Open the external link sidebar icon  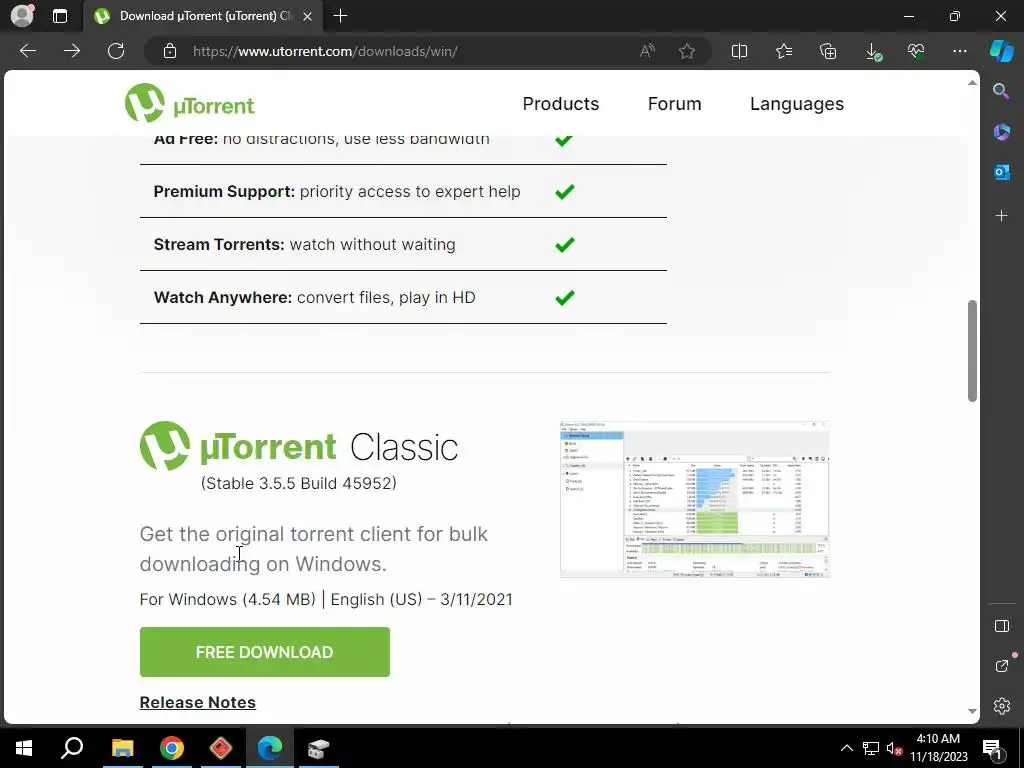click(1002, 665)
